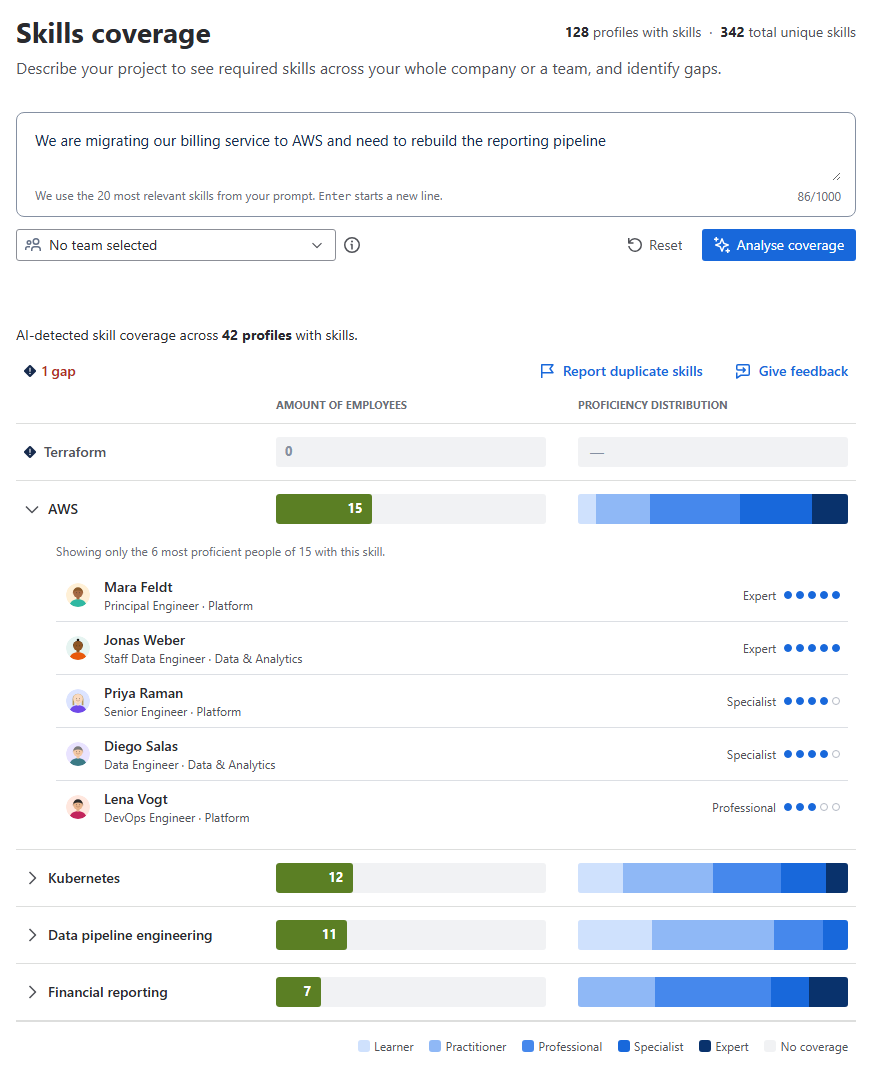Click the Professional legend swatch
This screenshot has width=872, height=1086.
[x=528, y=1046]
